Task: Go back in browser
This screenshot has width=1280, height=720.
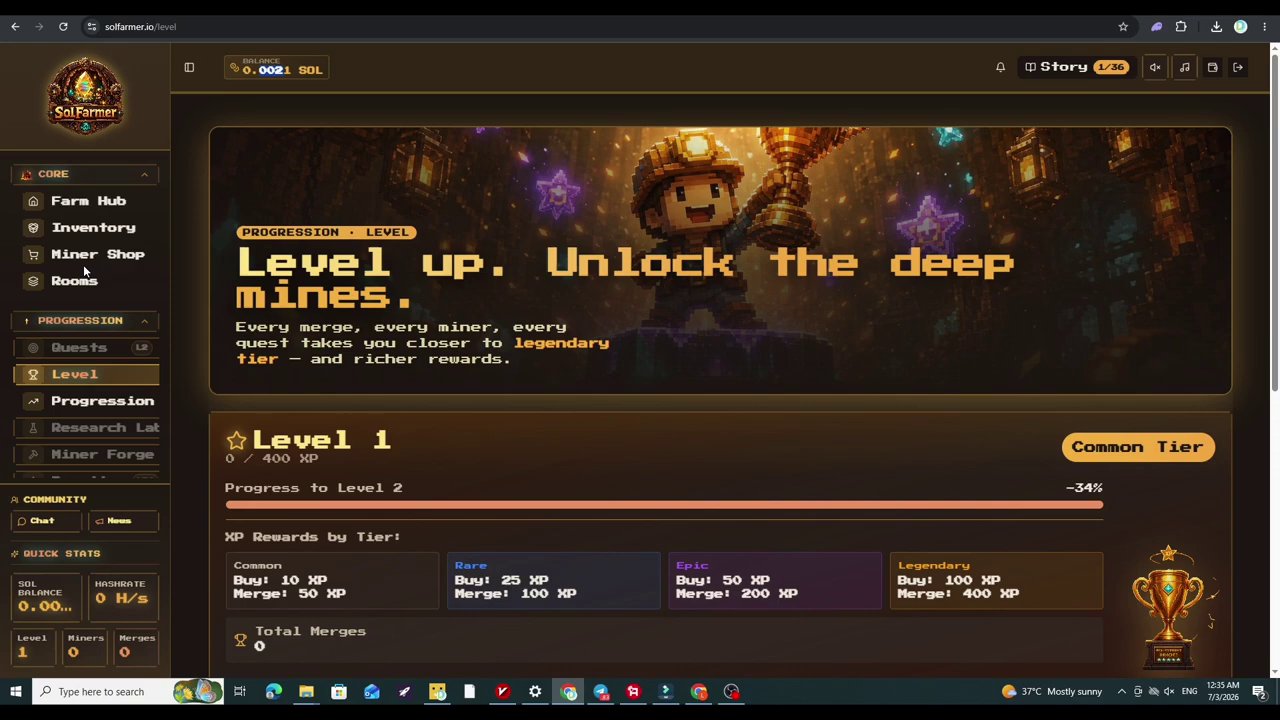Action: (15, 27)
